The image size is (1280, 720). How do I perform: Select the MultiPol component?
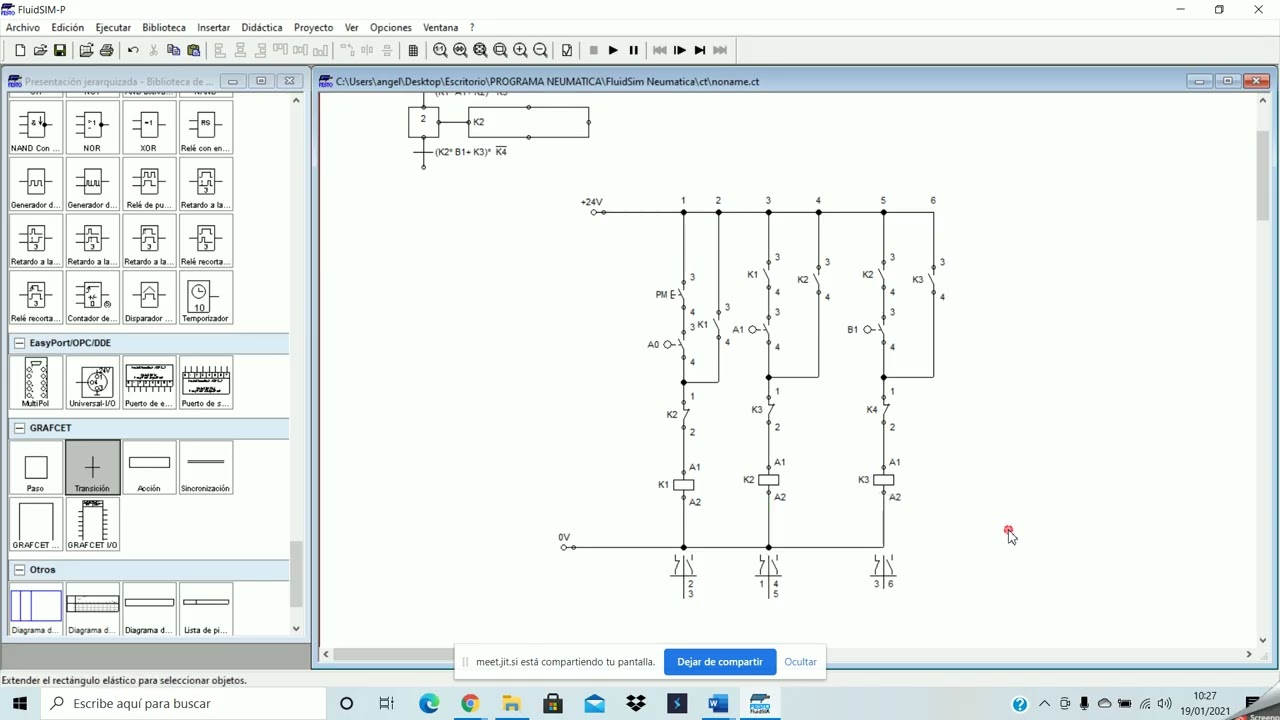(x=35, y=383)
